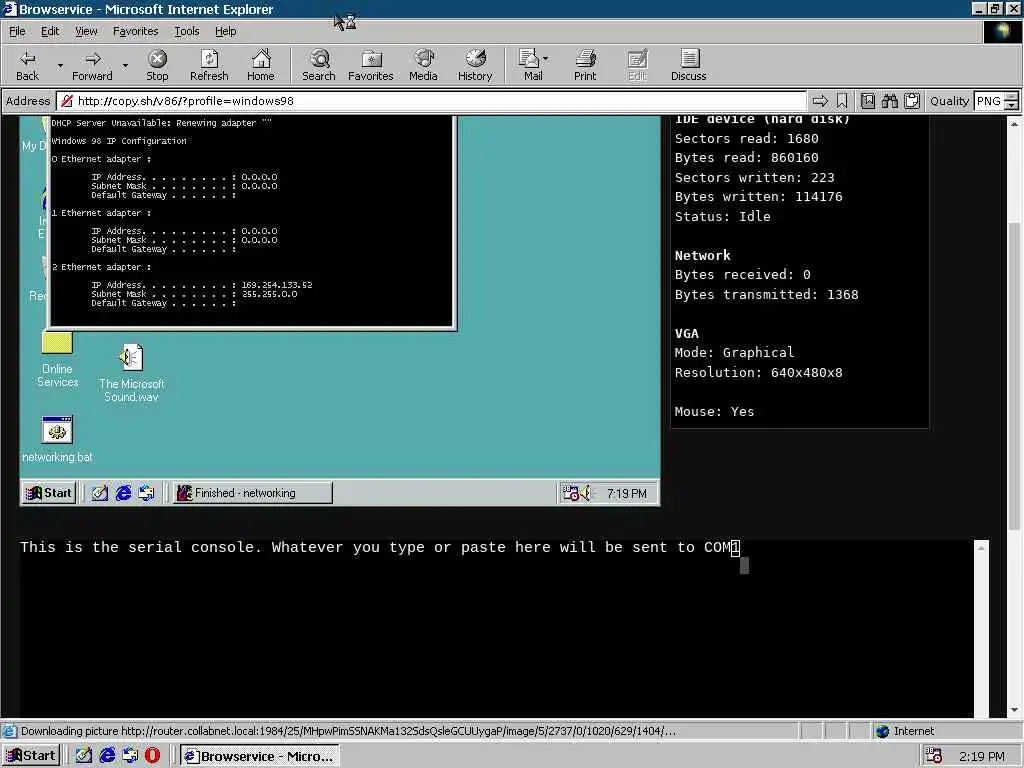Click Show Desktop icon in host quick launch

84,756
